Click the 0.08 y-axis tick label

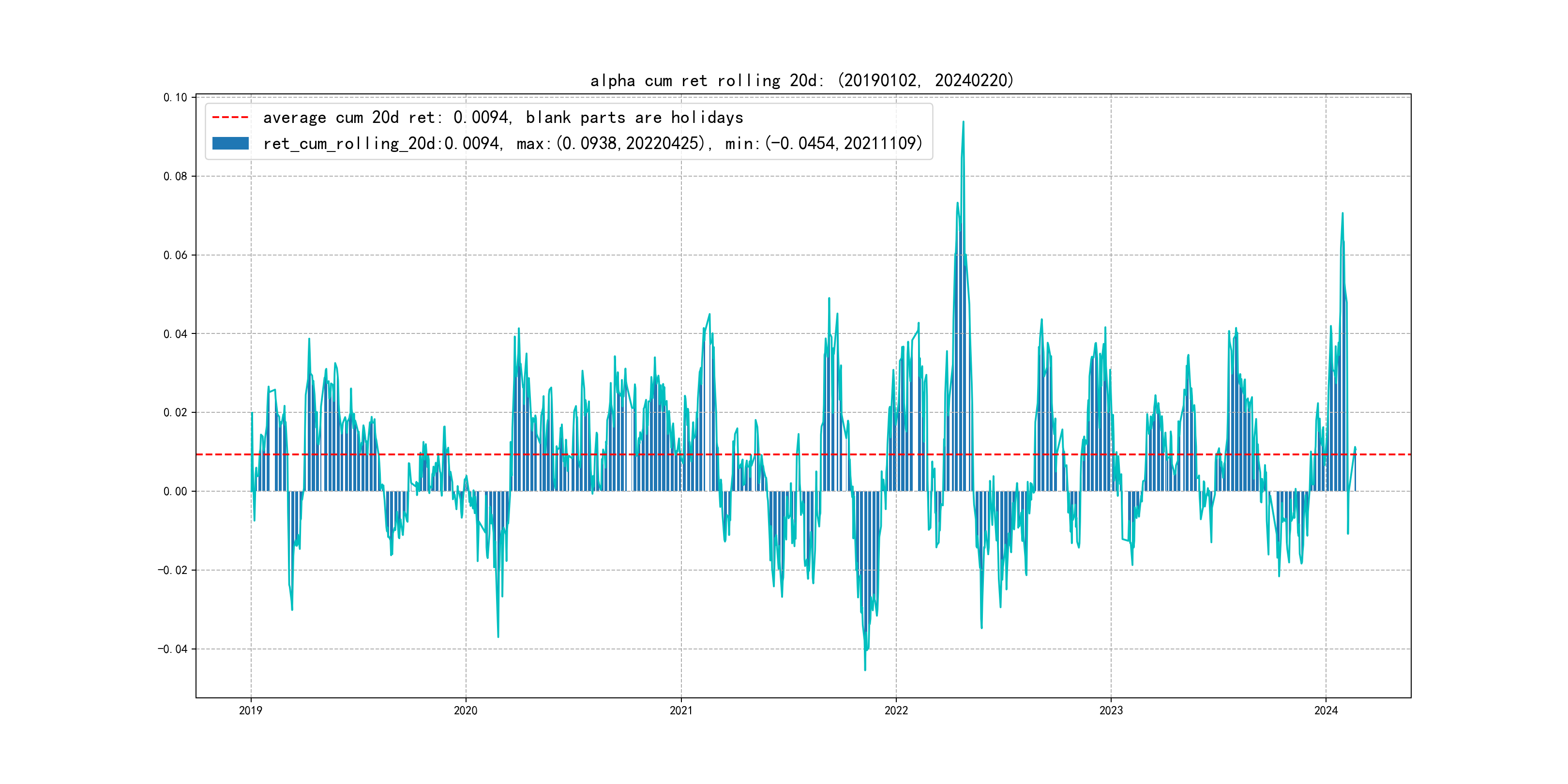(x=175, y=177)
